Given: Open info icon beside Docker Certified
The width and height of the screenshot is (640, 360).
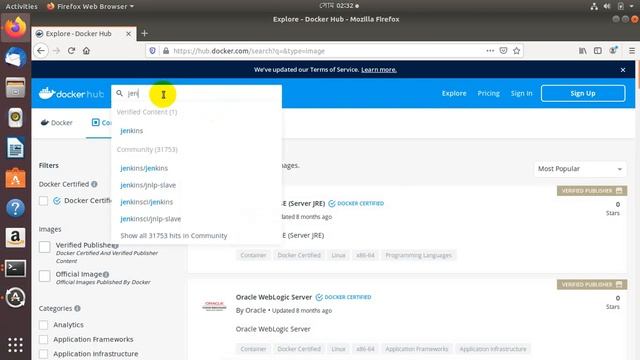Looking at the screenshot, I should pyautogui.click(x=94, y=184).
